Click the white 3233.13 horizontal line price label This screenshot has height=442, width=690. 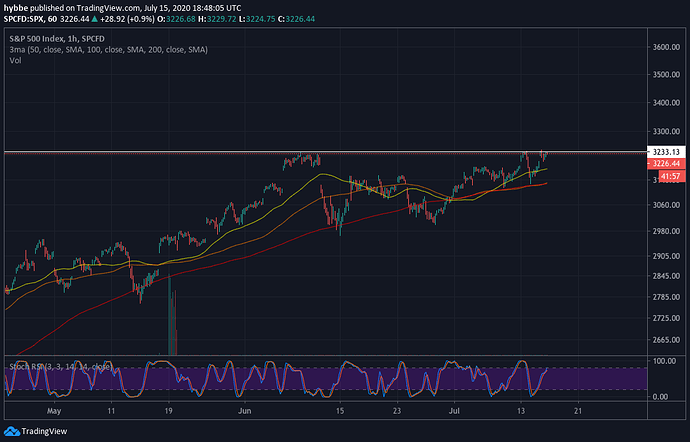click(x=666, y=152)
